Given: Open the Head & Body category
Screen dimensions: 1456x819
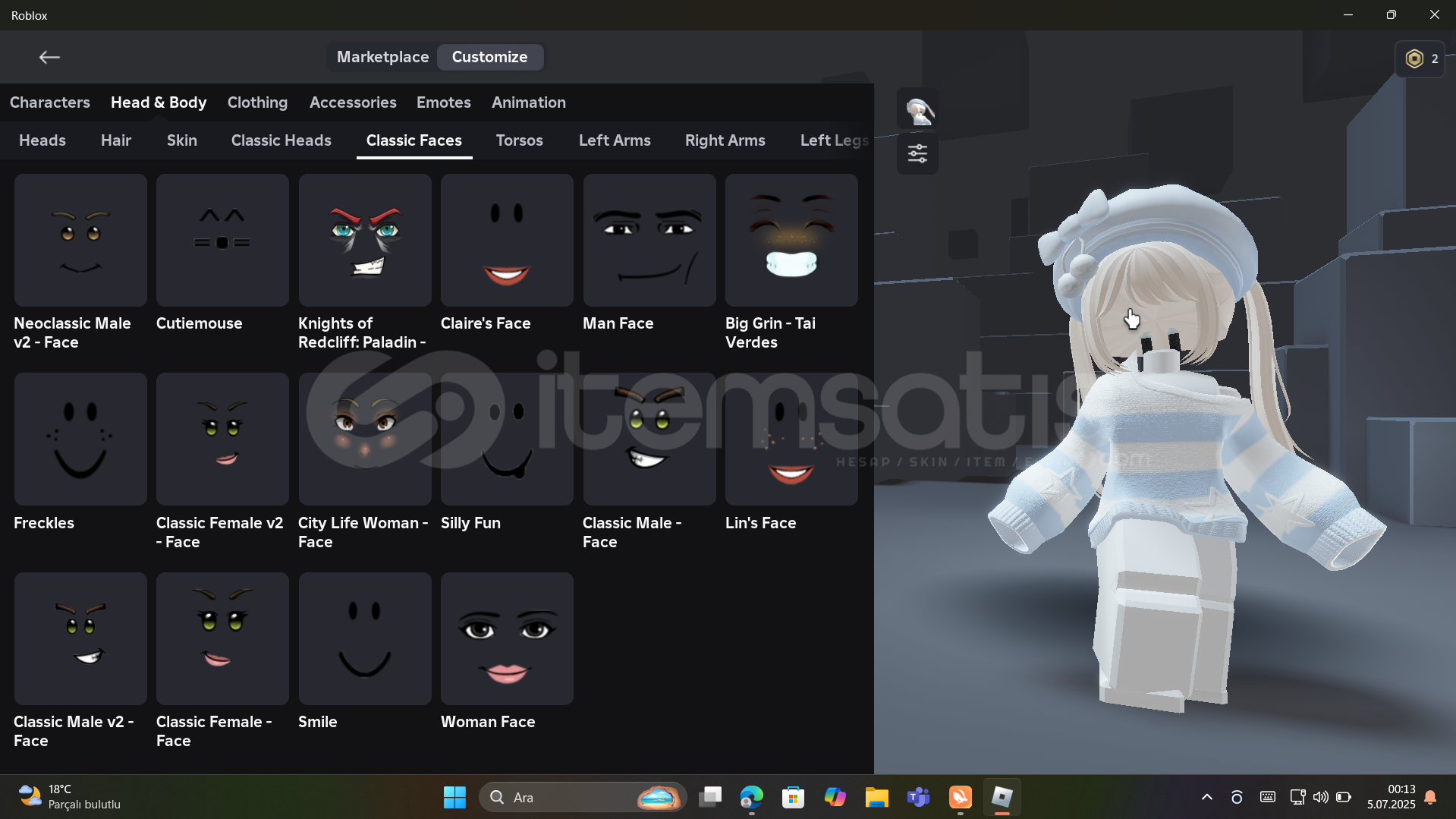Looking at the screenshot, I should pos(159,102).
